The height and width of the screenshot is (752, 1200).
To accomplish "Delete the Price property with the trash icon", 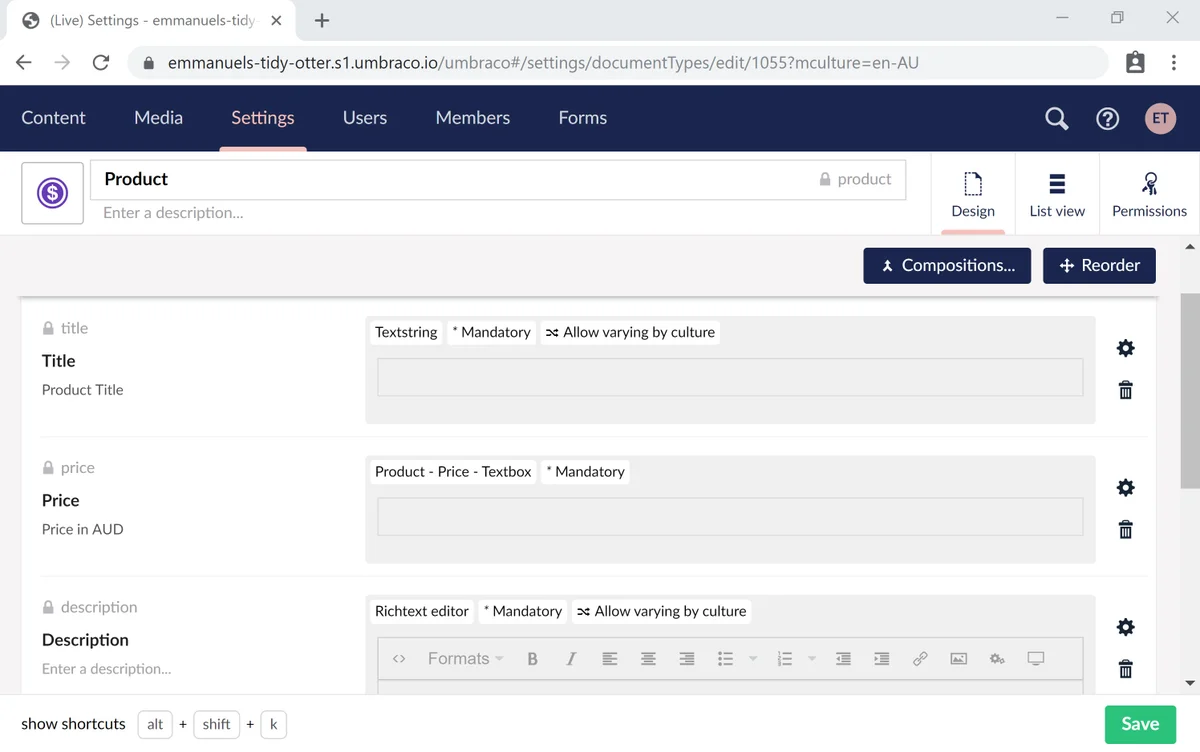I will click(x=1125, y=529).
